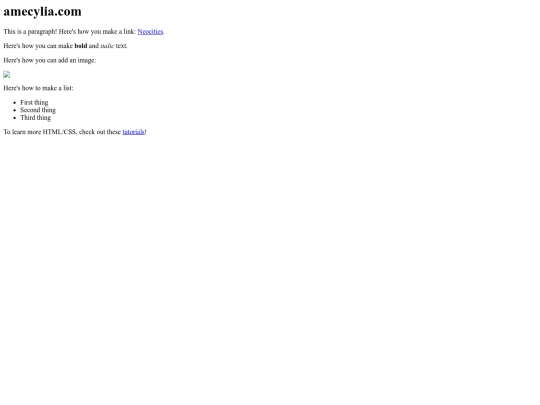Select the Second thing list item
Screen dimensions: 540x405
coord(38,110)
